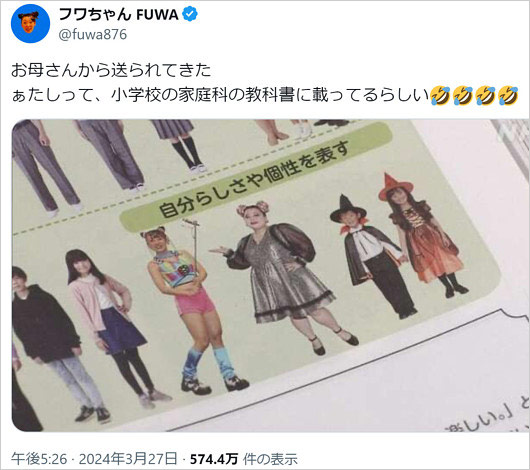
Task: Click the third laughing emoji
Action: tap(485, 96)
